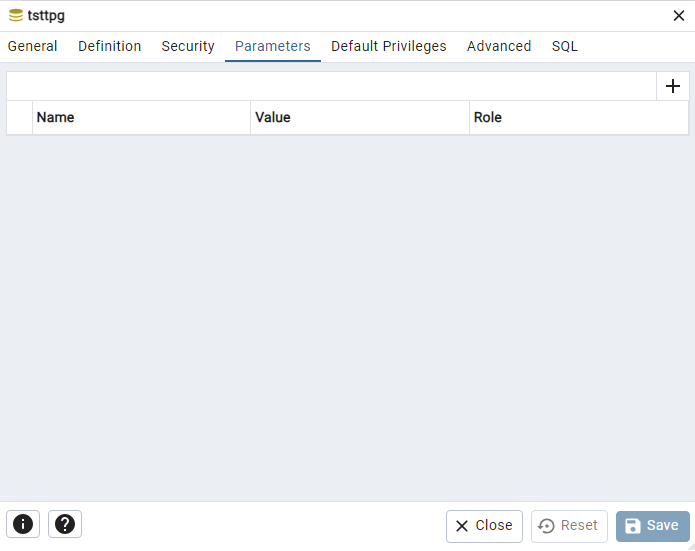The image size is (695, 551).
Task: Save the database properties
Action: (652, 526)
